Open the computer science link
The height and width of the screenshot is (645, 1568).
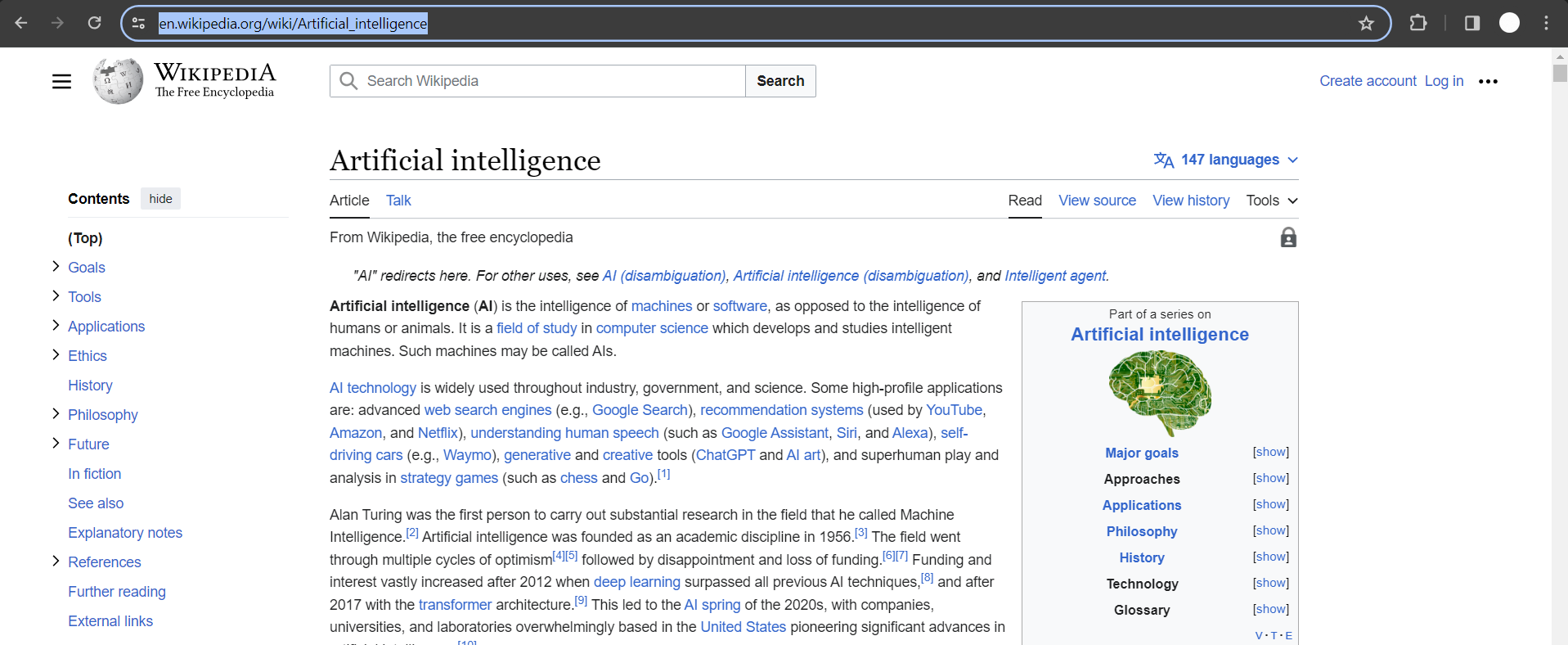652,328
